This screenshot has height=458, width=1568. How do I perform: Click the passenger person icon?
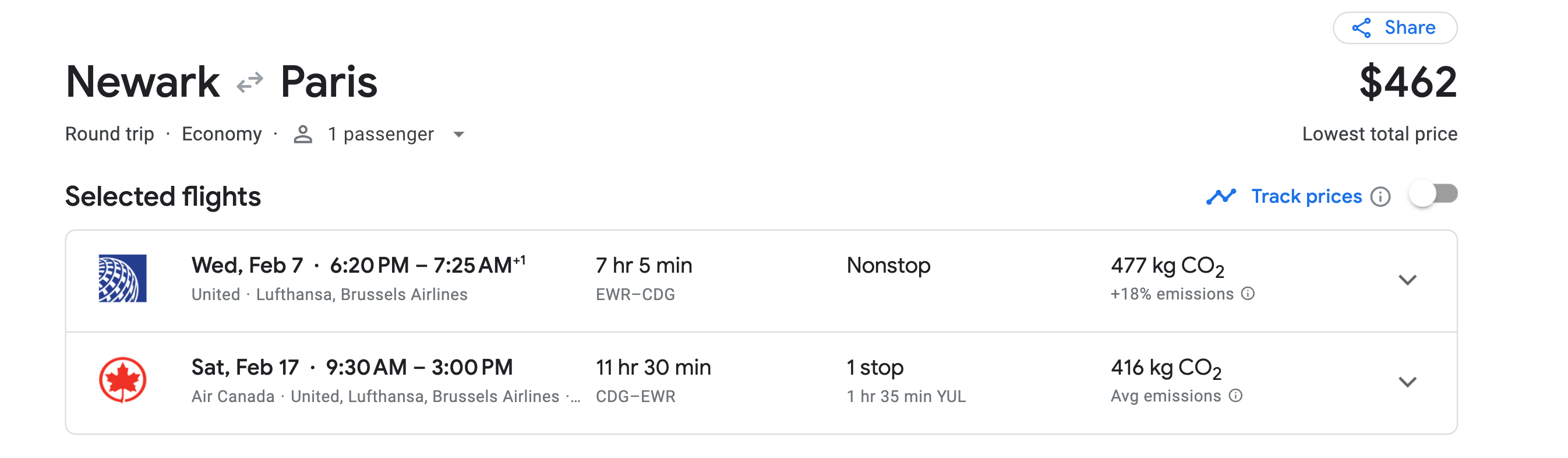pos(302,135)
